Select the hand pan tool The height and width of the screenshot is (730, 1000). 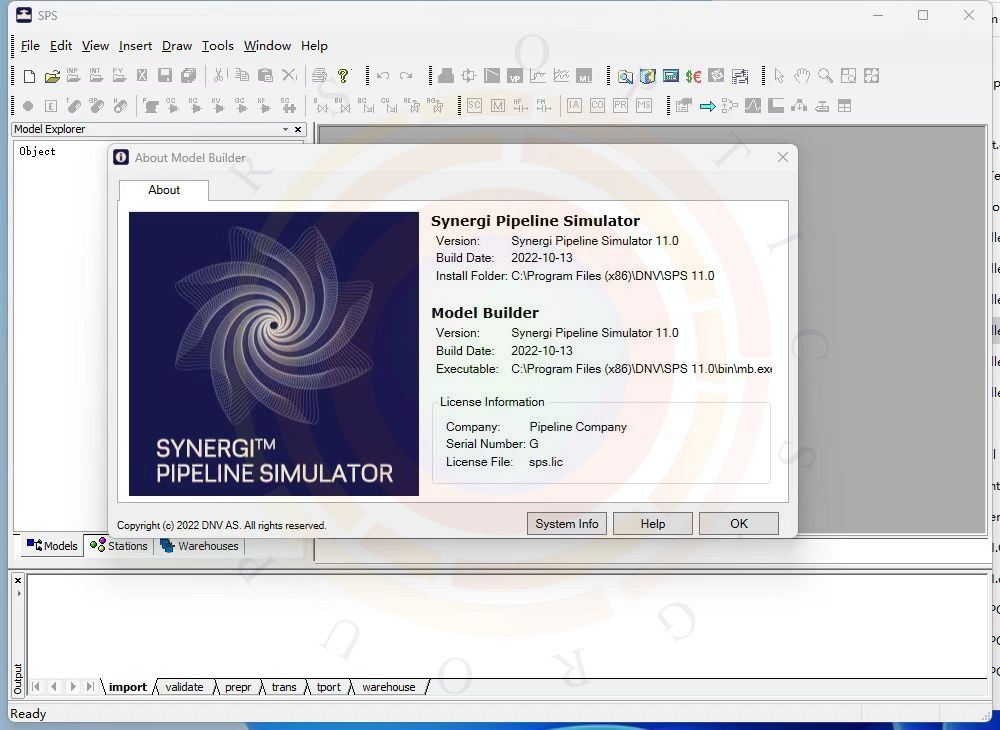point(802,76)
